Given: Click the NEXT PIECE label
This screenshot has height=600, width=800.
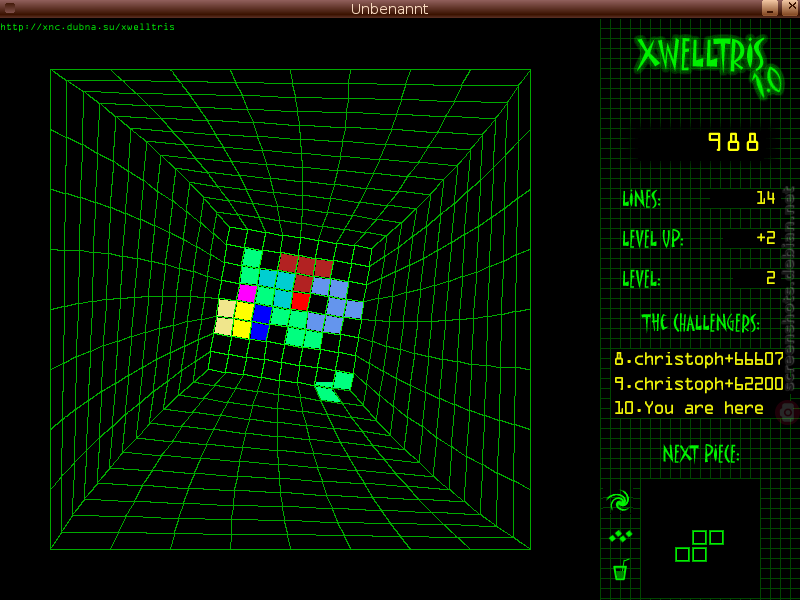Looking at the screenshot, I should point(701,454).
